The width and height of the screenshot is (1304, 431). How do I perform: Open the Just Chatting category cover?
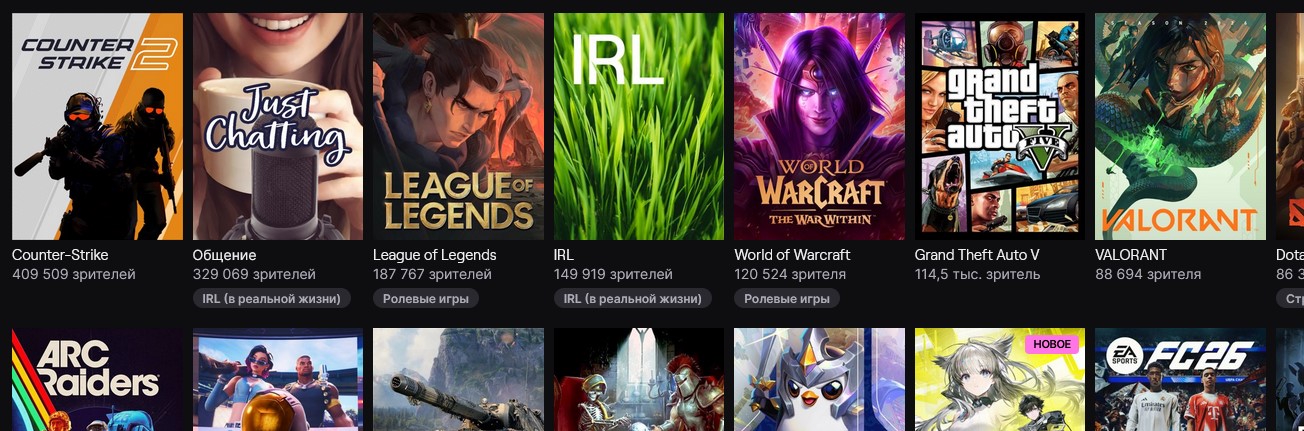tap(278, 126)
